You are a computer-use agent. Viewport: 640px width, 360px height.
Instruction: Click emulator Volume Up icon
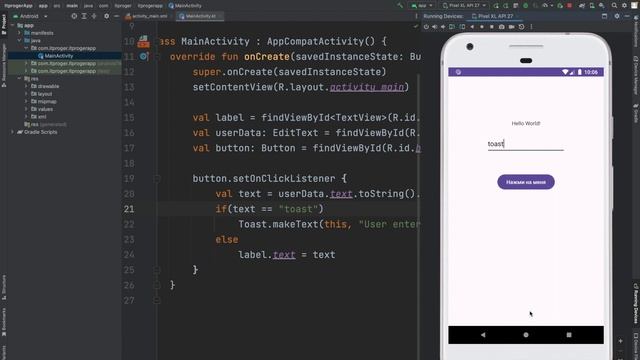click(x=434, y=27)
